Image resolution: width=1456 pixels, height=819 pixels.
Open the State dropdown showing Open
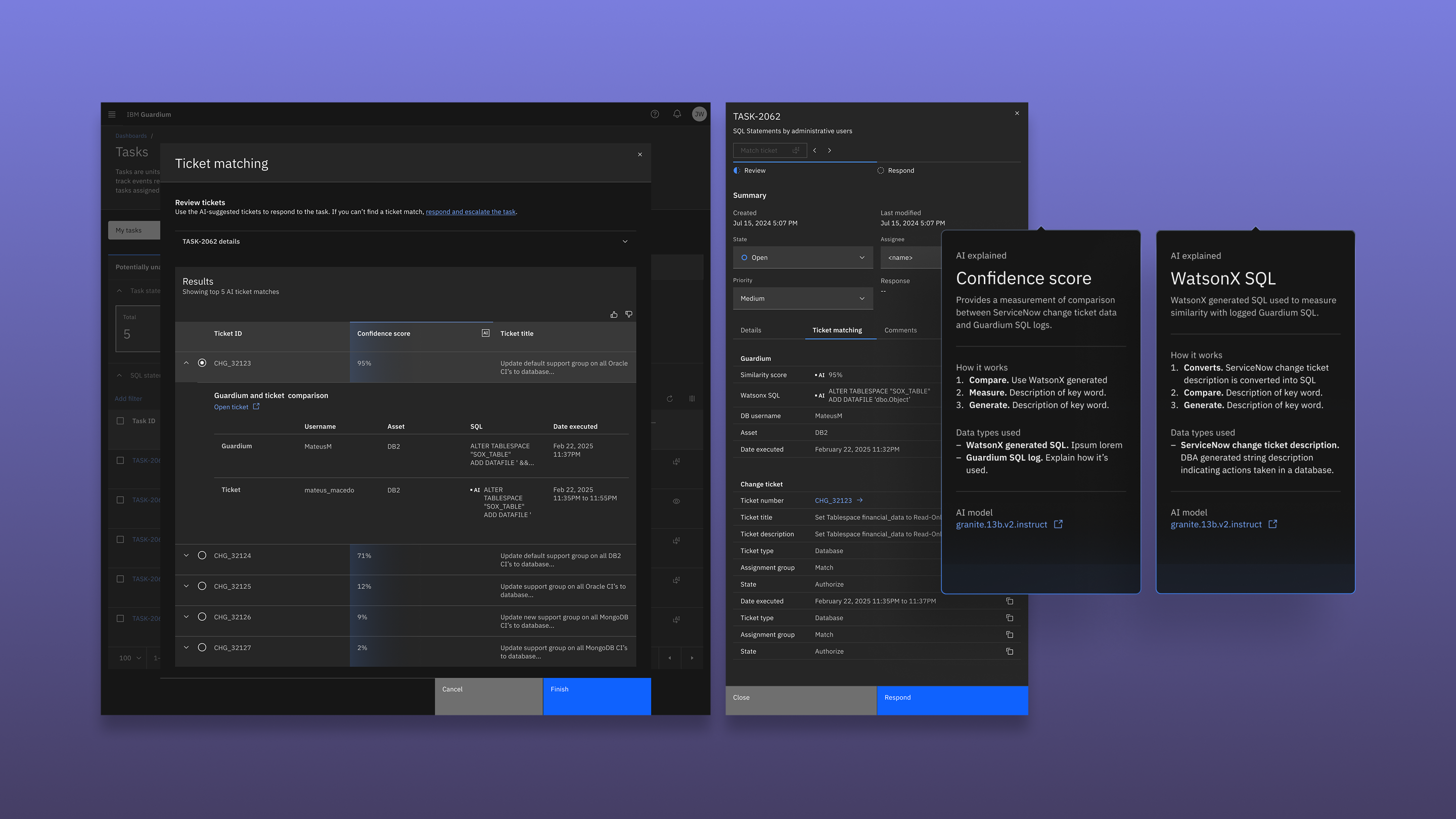pos(803,258)
